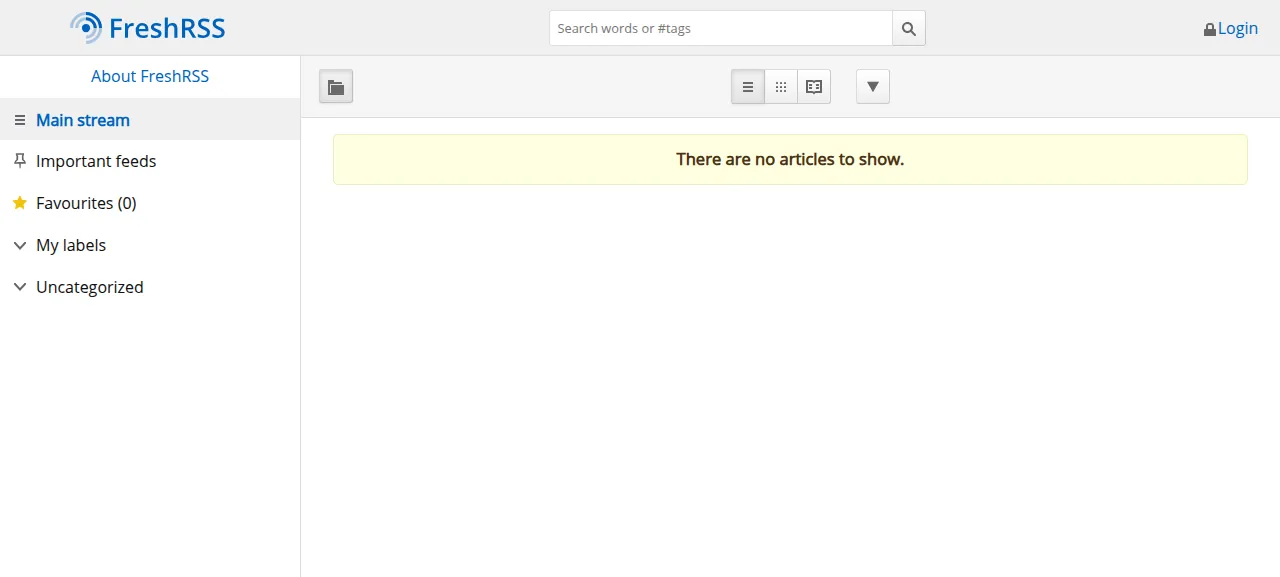This screenshot has height=577, width=1280.
Task: Expand the Uncategorized chevron
Action: tap(20, 287)
